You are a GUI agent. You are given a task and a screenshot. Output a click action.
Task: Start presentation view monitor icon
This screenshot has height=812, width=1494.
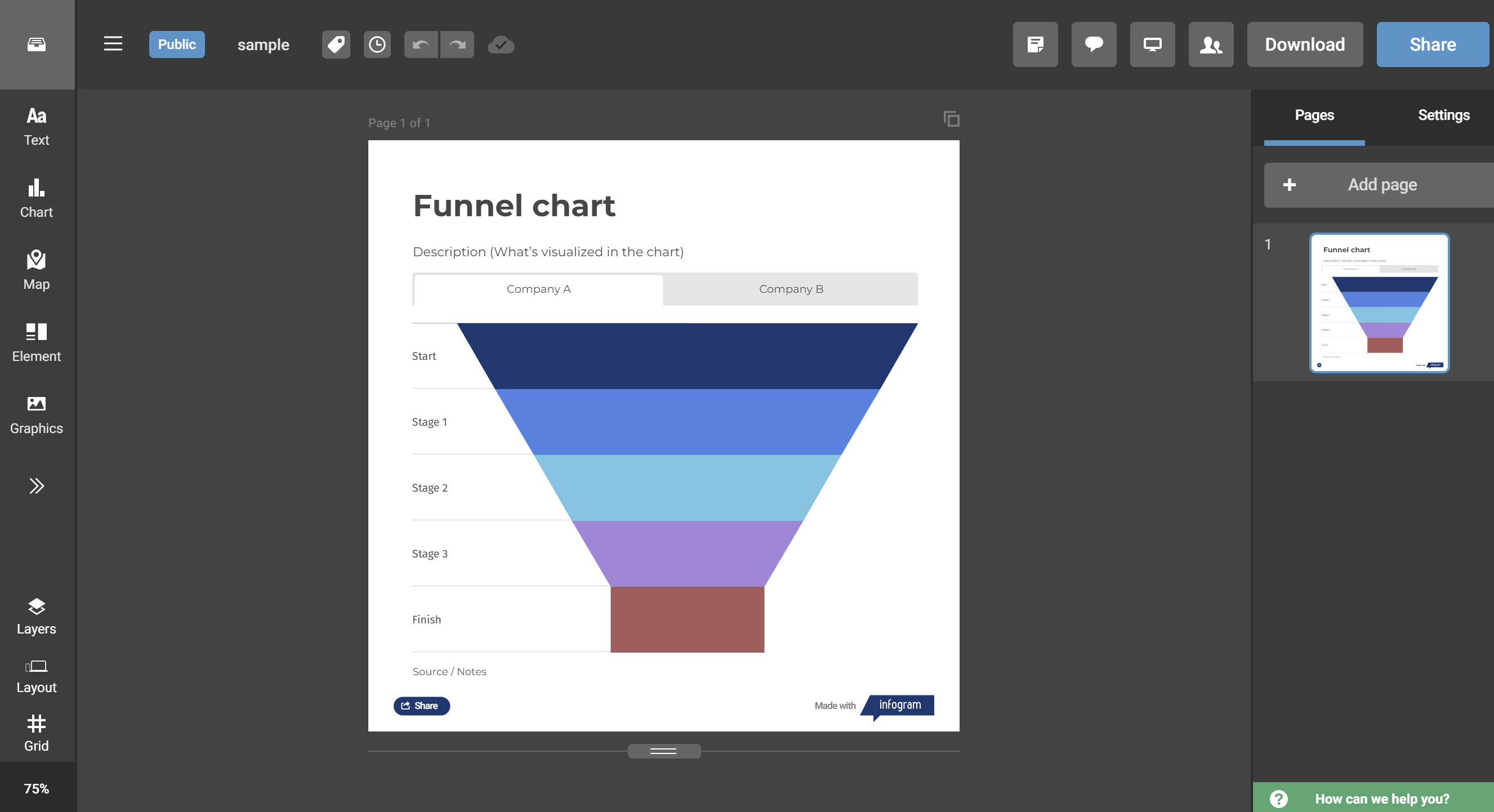click(1152, 44)
